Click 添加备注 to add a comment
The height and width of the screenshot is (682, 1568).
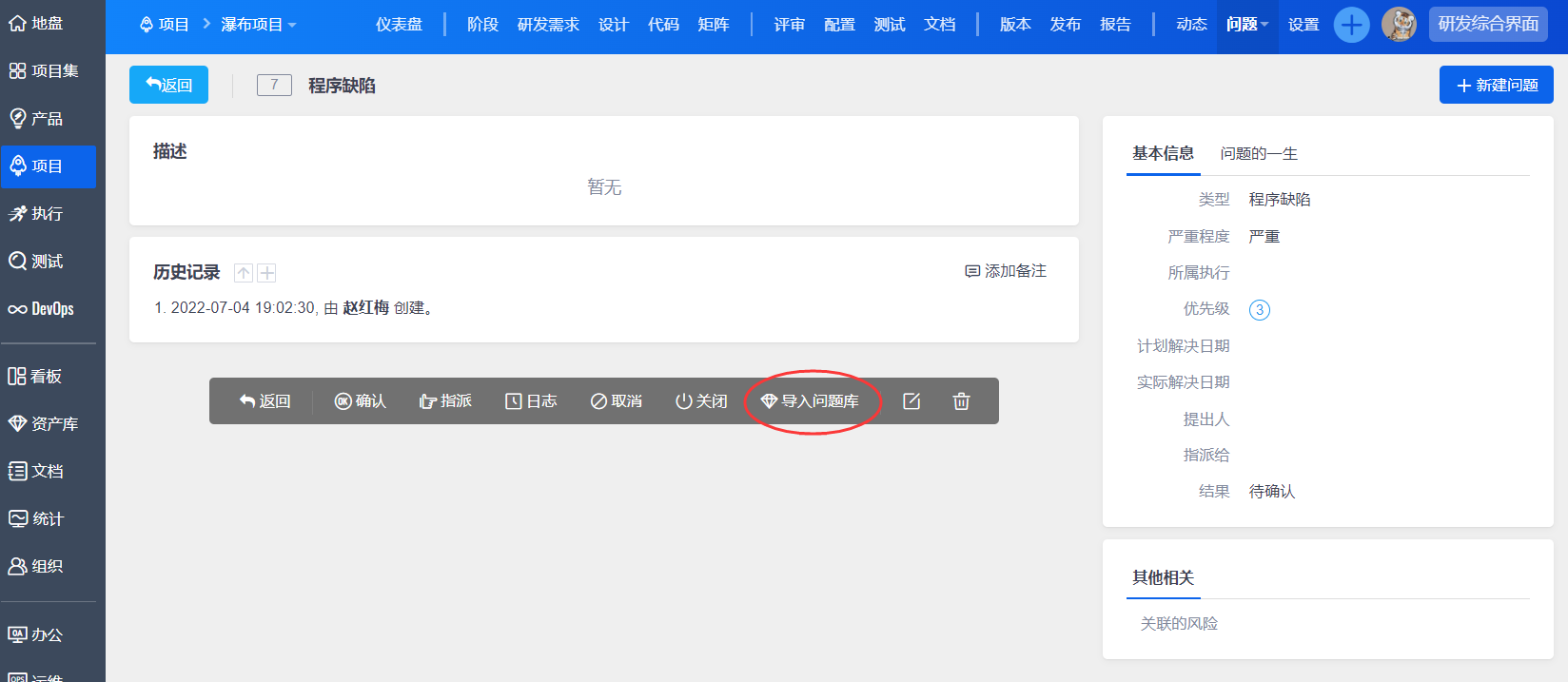click(x=1006, y=271)
